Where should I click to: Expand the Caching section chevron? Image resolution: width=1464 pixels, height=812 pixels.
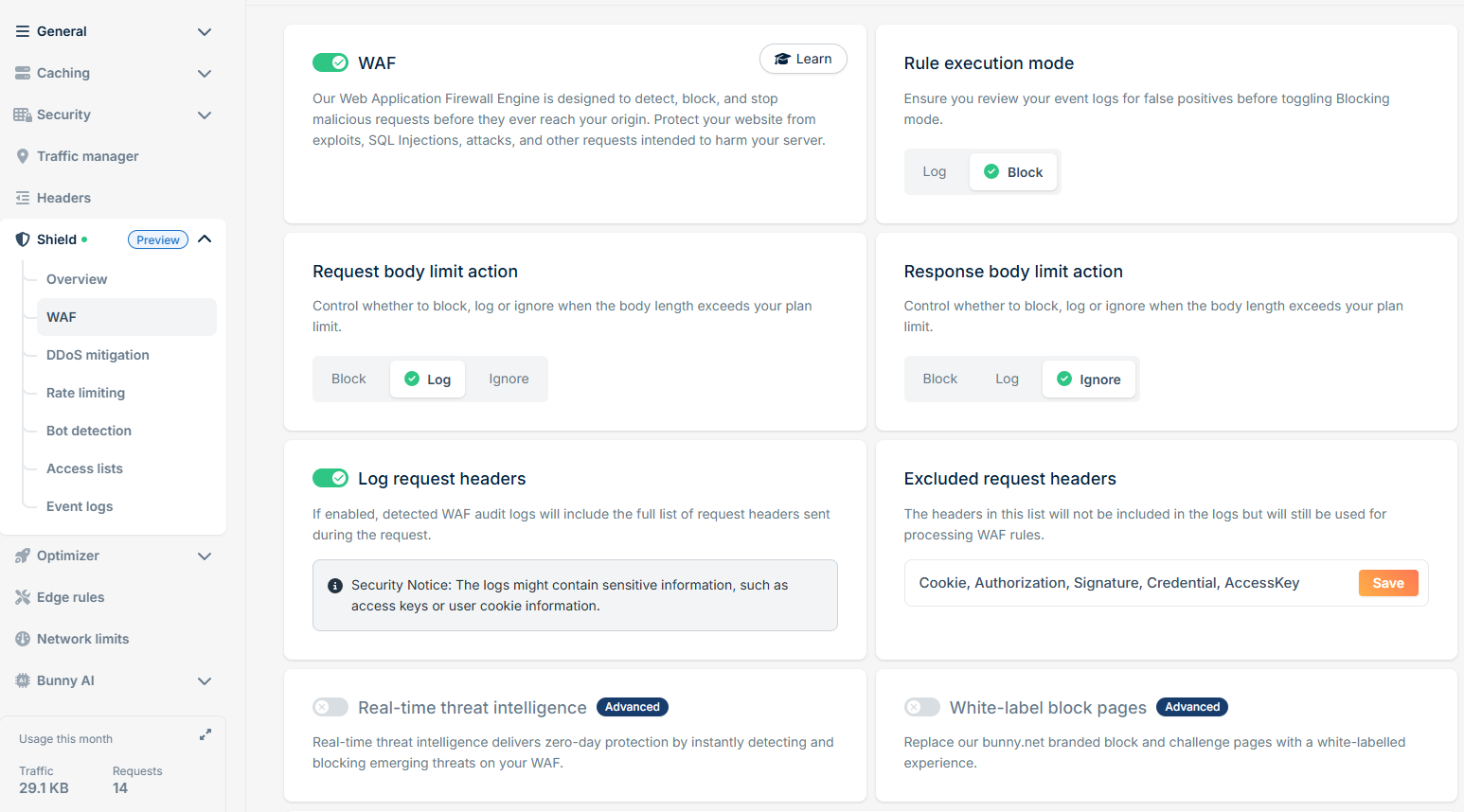205,73
